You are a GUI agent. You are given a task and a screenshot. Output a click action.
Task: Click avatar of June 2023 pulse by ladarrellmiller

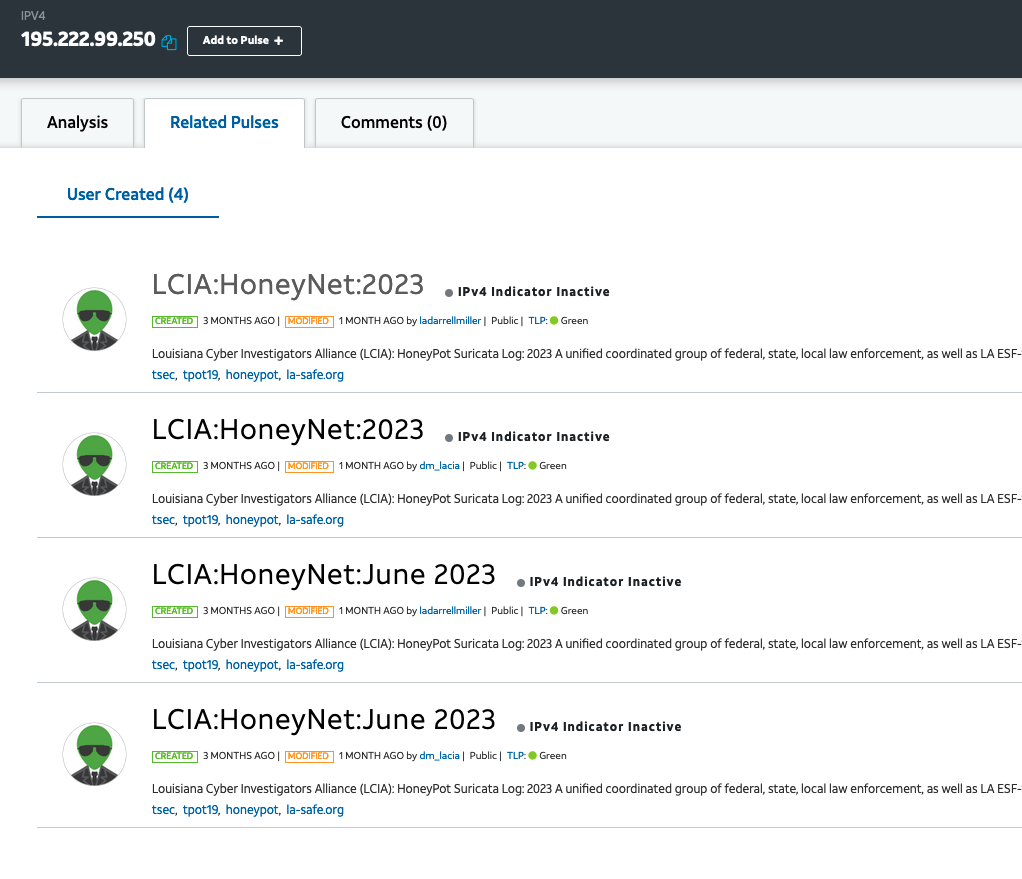tap(95, 609)
